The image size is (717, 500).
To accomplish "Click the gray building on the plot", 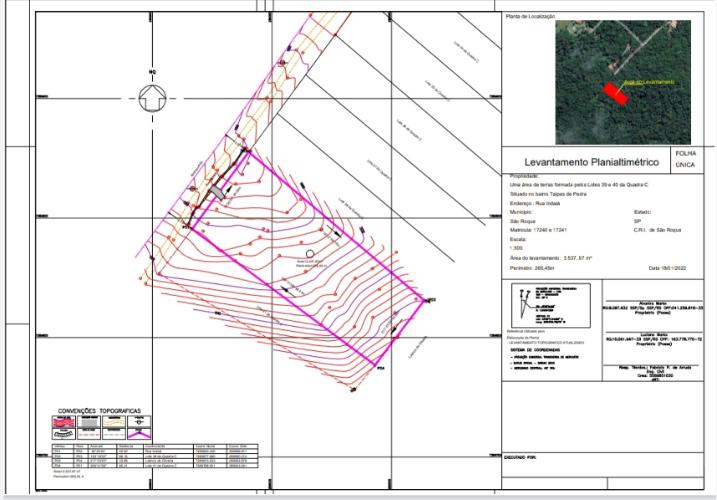I will click(x=219, y=189).
